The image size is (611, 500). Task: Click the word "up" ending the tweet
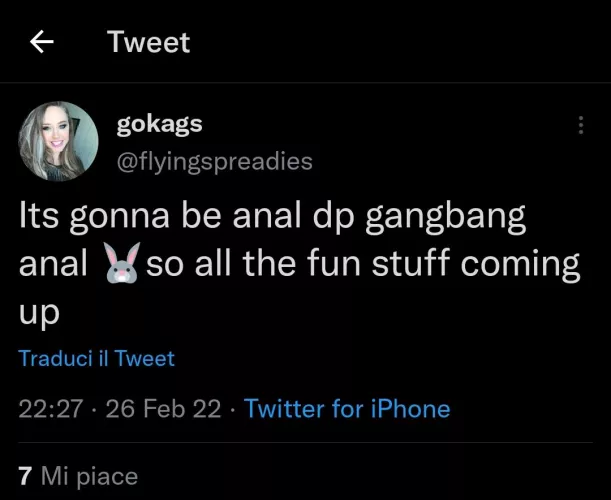(40, 312)
